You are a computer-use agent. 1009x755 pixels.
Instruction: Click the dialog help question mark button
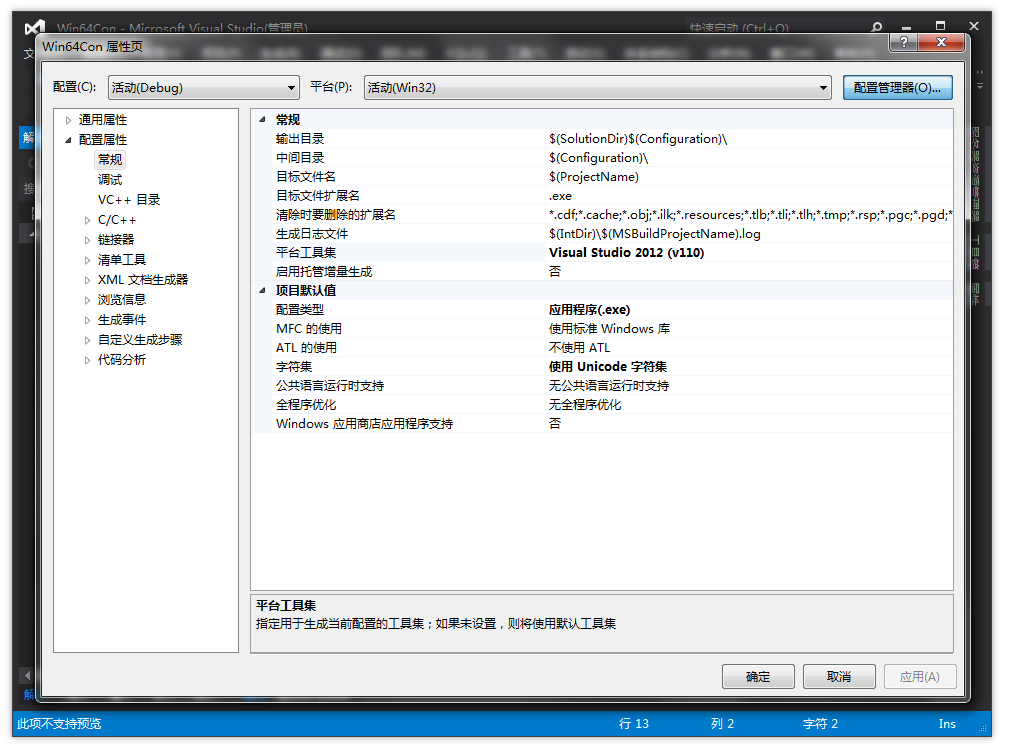pos(903,42)
